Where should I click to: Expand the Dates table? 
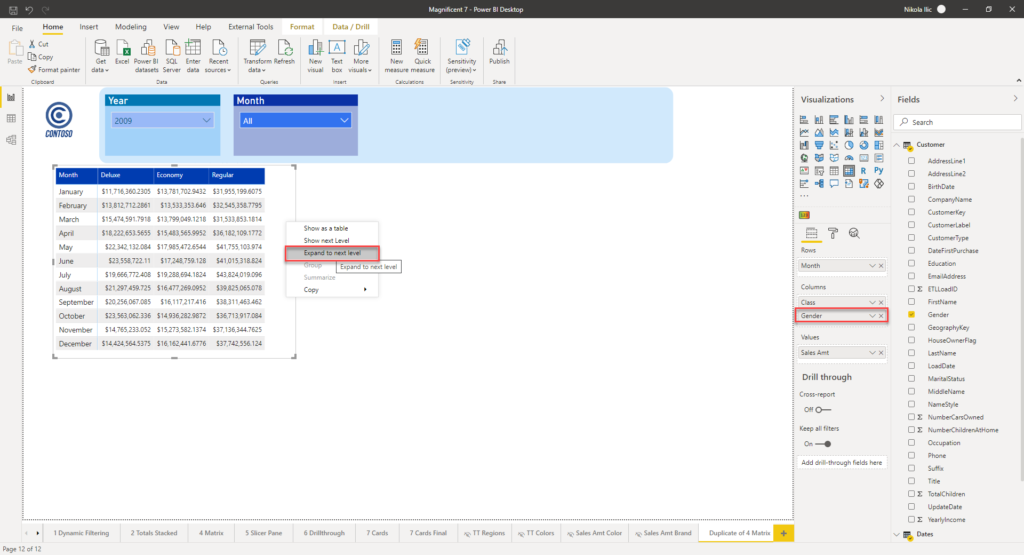tap(897, 534)
